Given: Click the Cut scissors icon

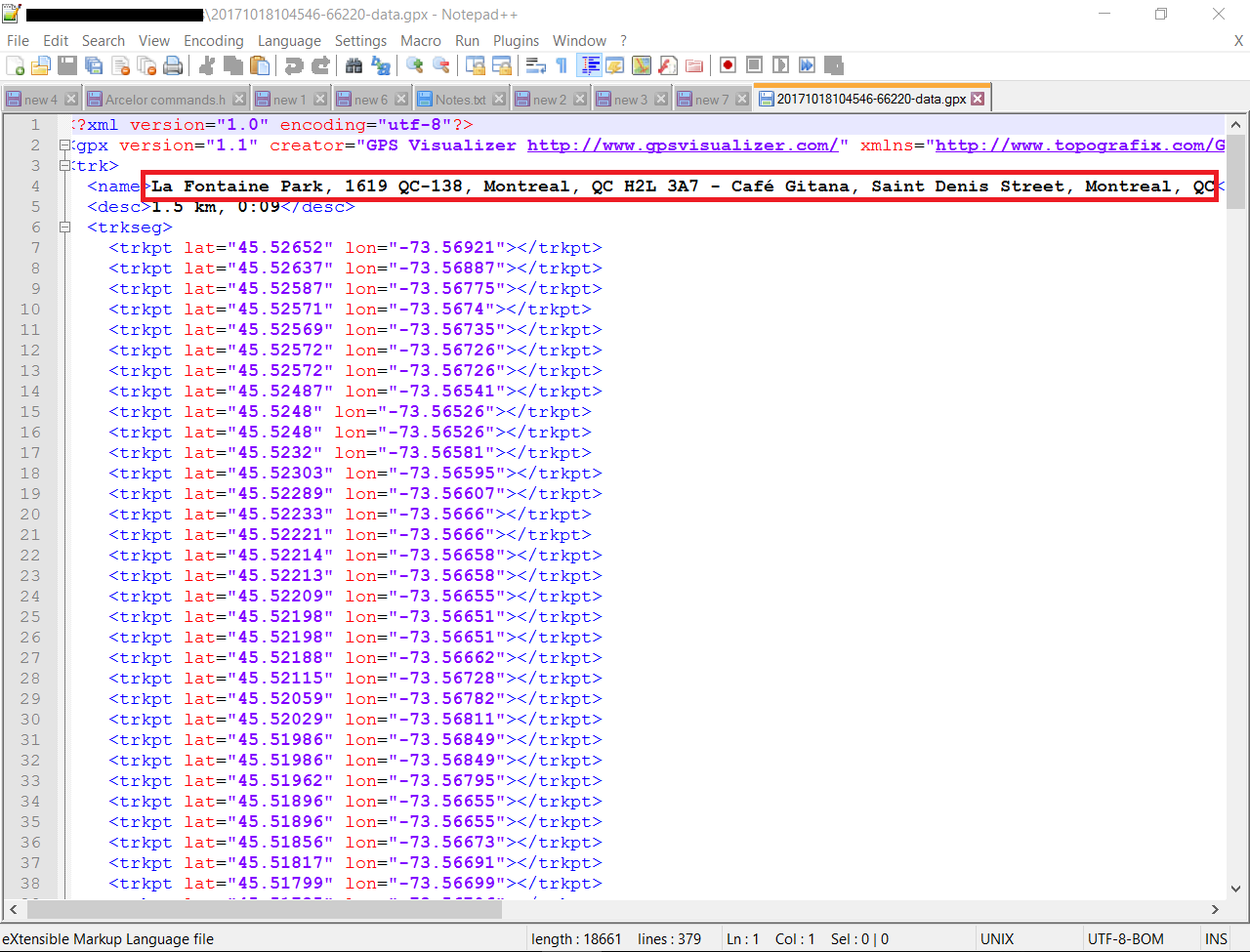Looking at the screenshot, I should click(207, 65).
